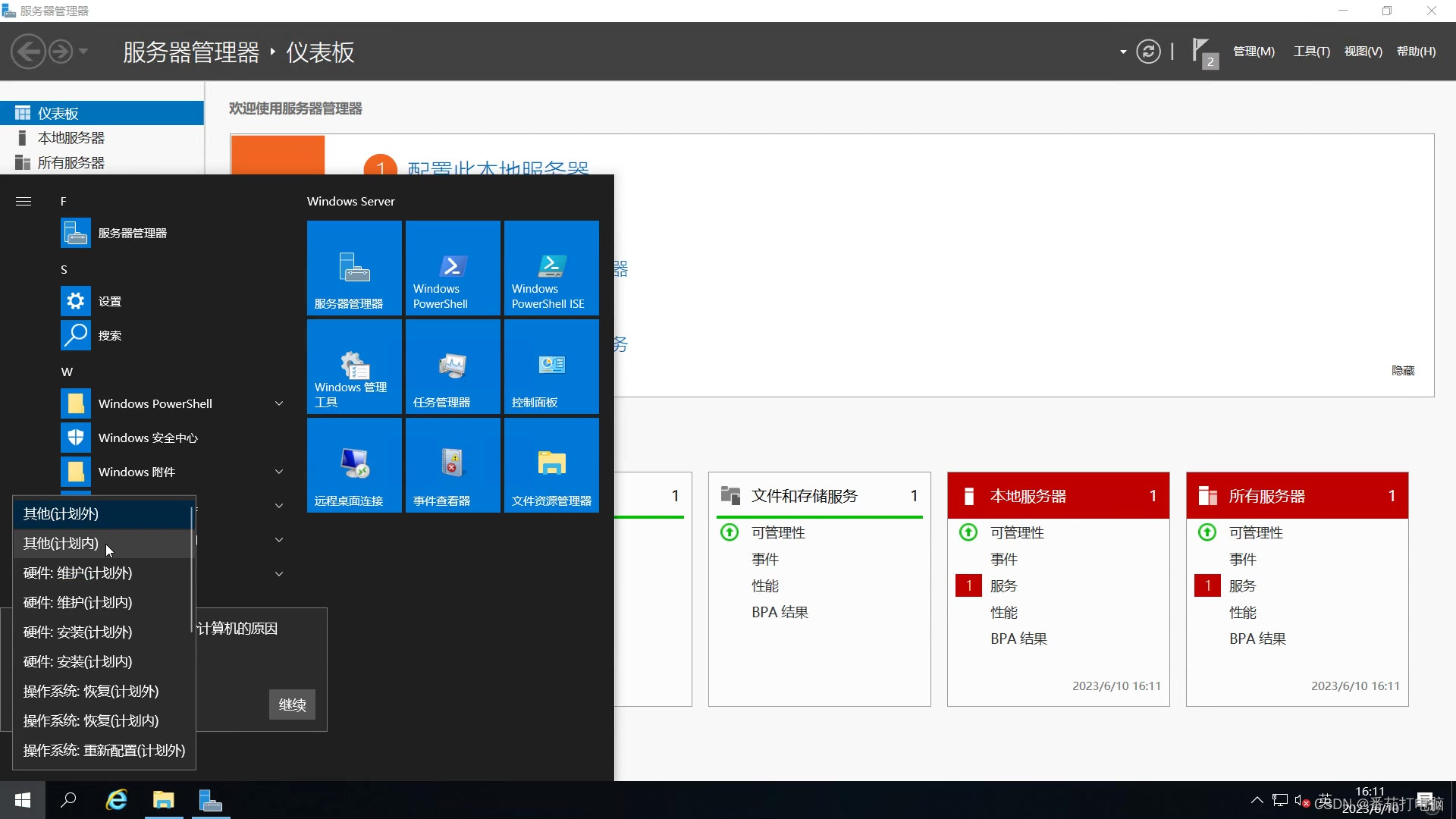Choose 操作系统: 恢复(计划外)
Screen dimensions: 1456x819
pos(102,691)
